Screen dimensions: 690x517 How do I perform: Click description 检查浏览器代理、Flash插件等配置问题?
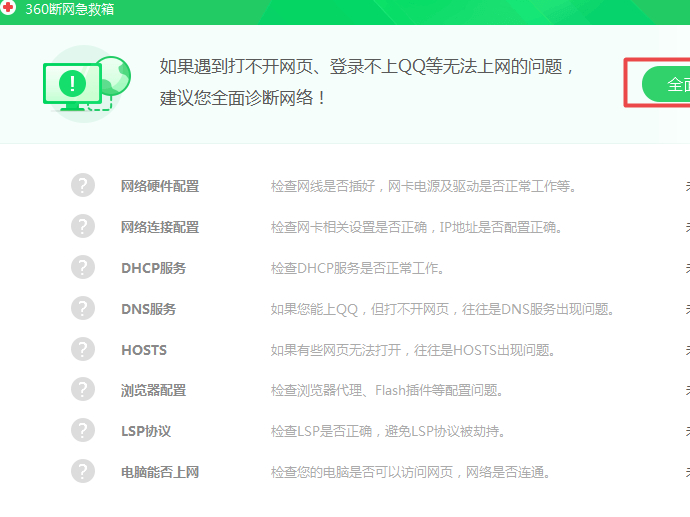(x=387, y=390)
